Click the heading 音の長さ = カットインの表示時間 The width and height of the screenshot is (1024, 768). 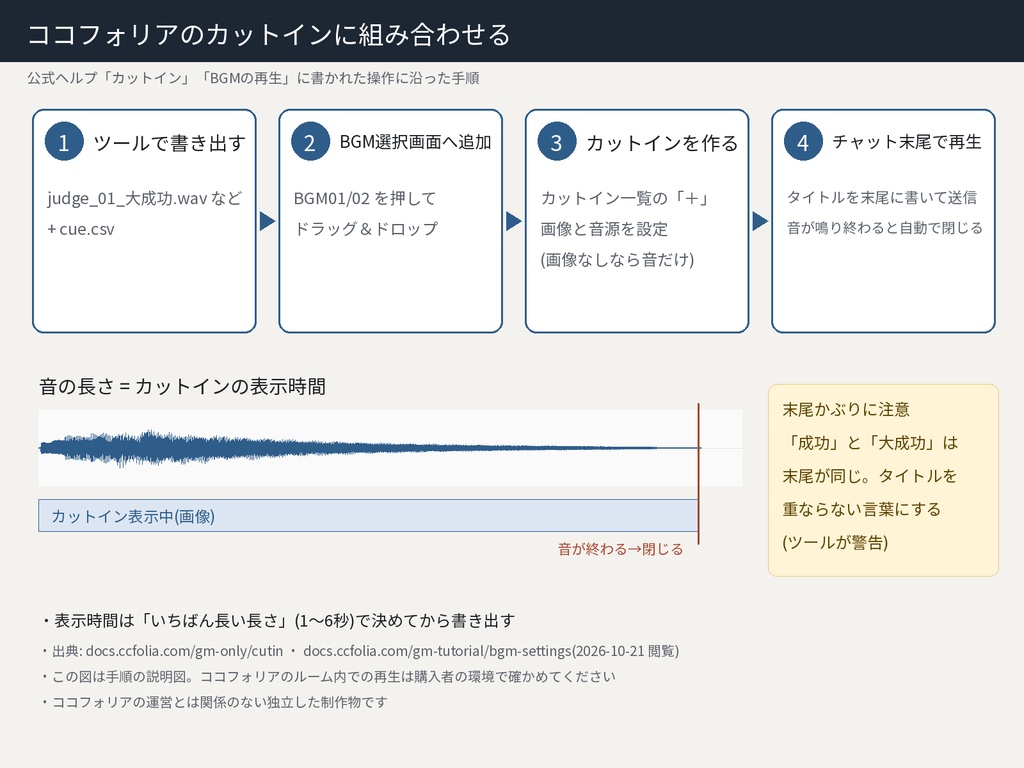click(x=182, y=386)
